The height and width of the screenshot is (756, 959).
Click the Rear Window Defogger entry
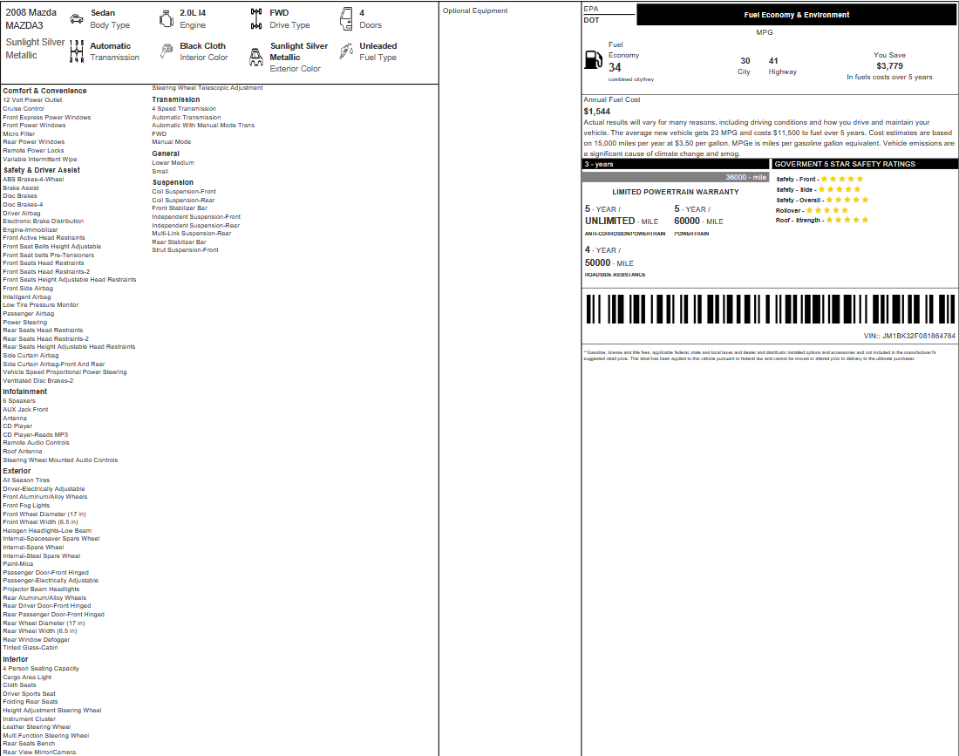(36, 640)
